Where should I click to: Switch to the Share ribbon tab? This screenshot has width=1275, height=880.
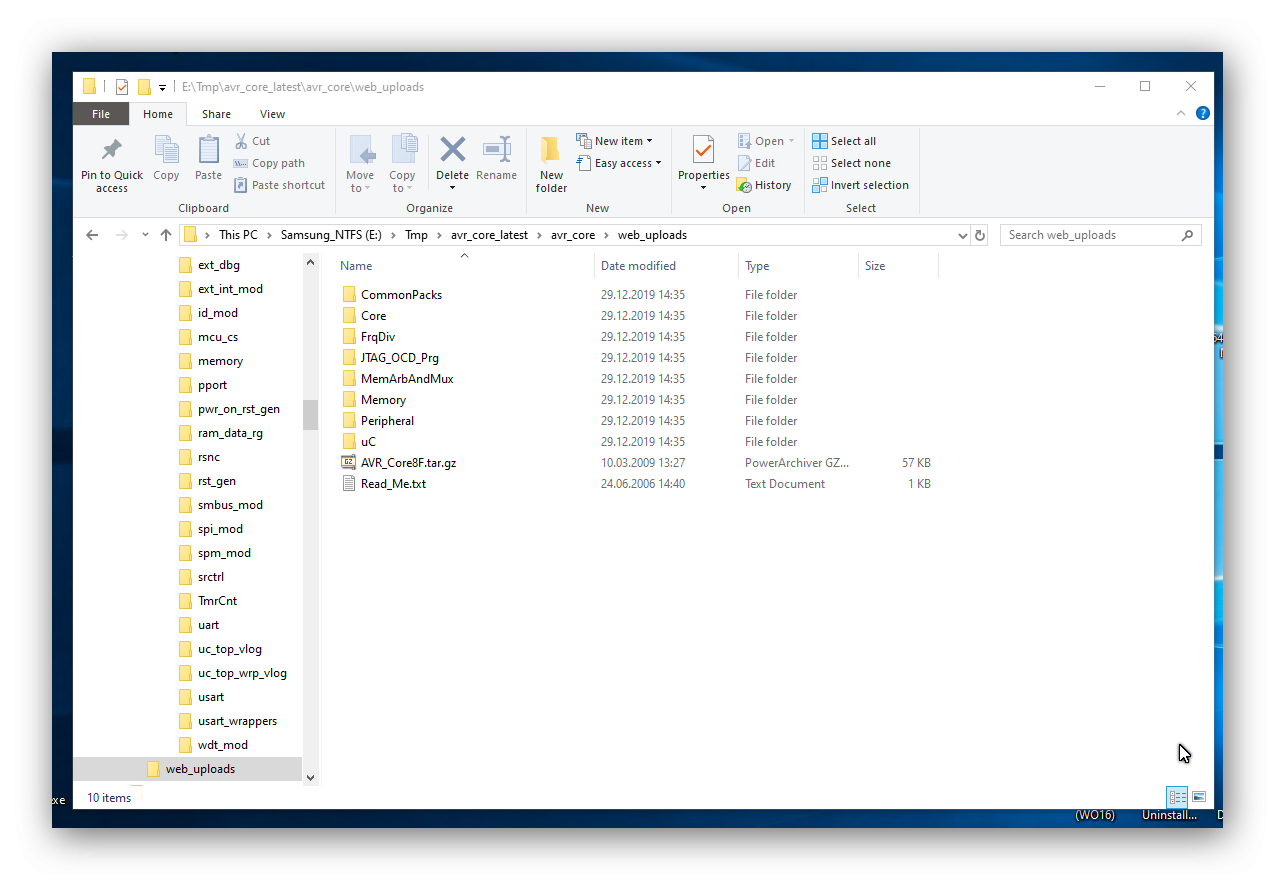tap(216, 114)
